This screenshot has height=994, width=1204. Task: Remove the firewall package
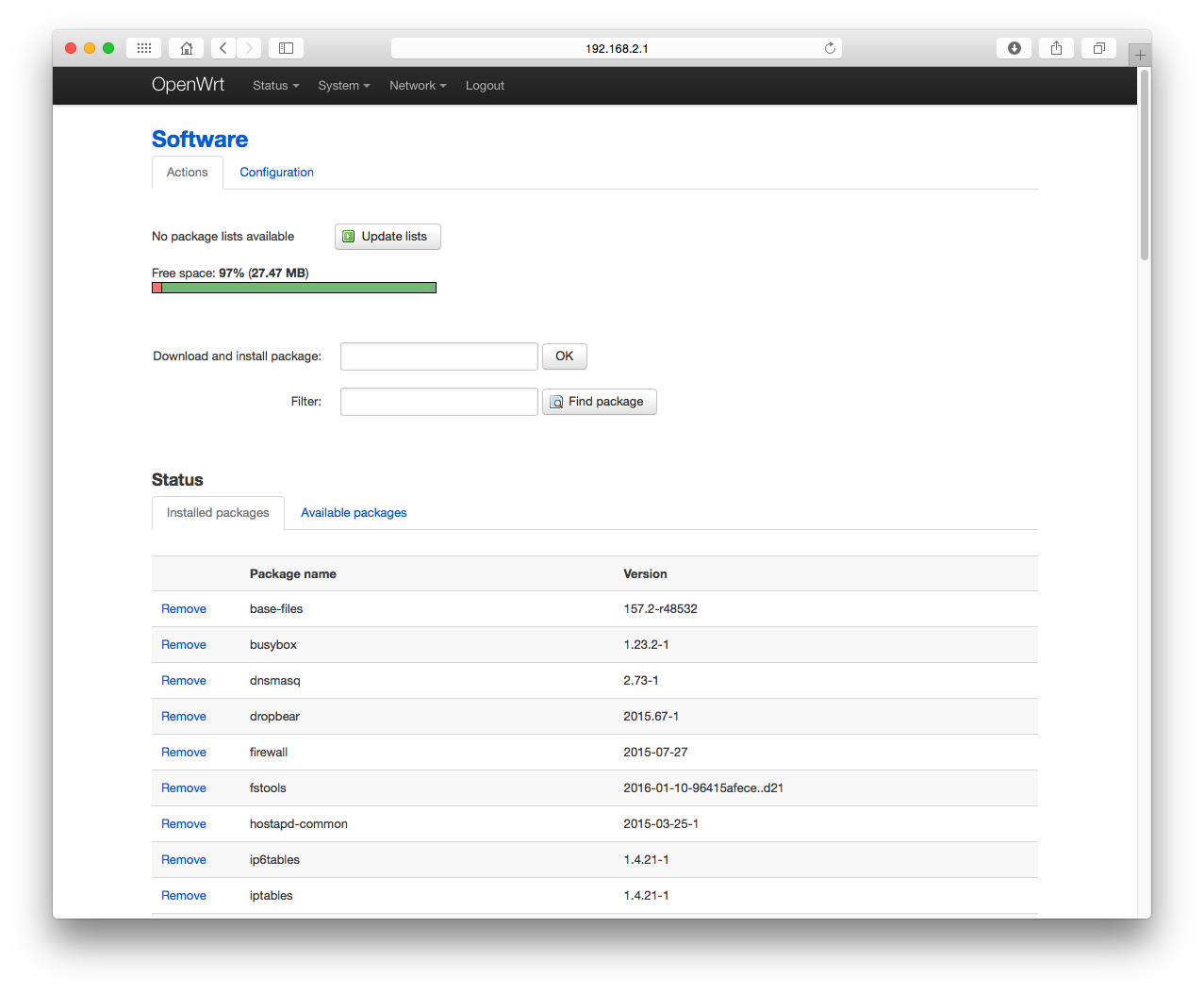pyautogui.click(x=184, y=753)
